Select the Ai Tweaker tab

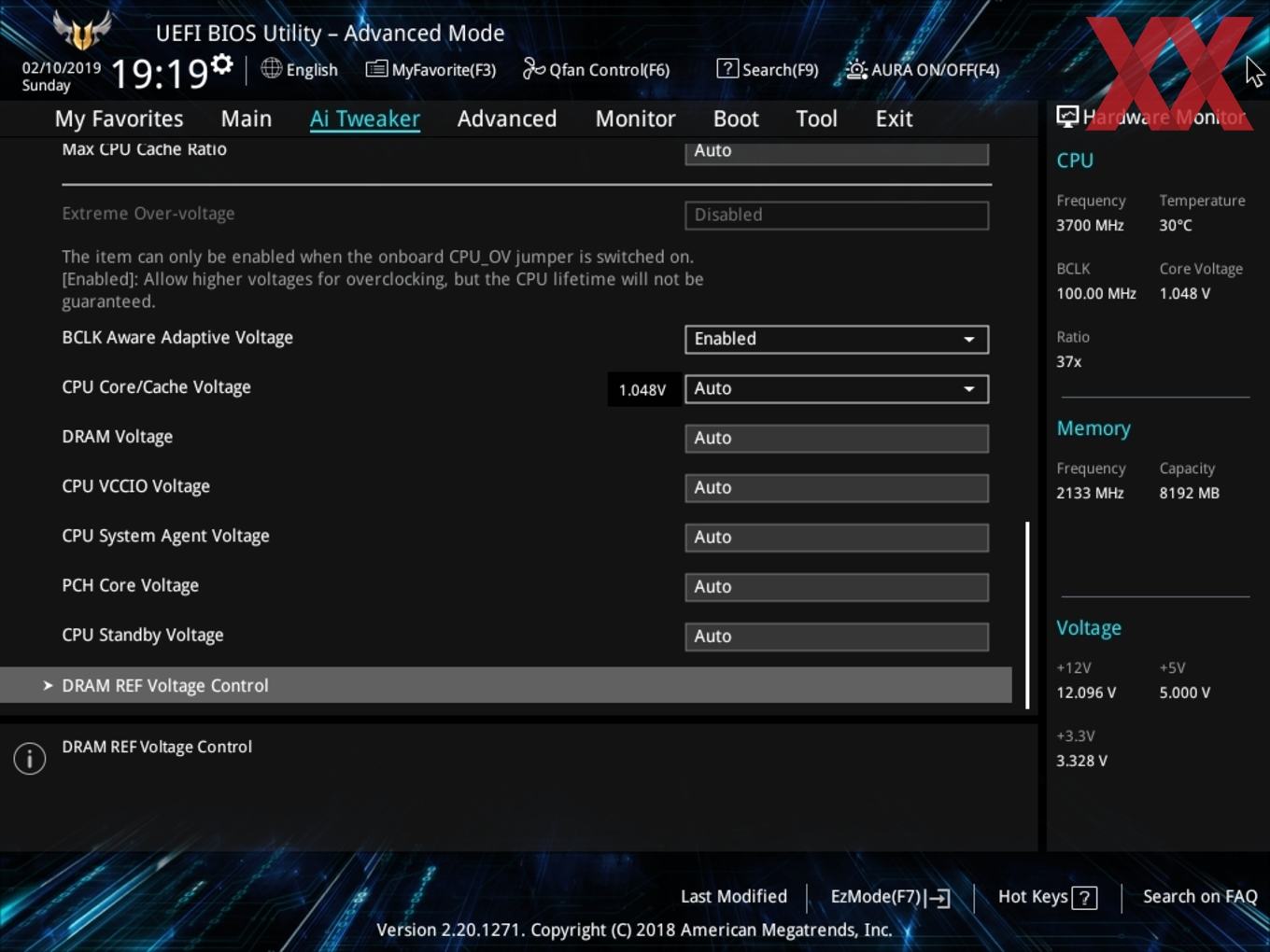tap(365, 119)
